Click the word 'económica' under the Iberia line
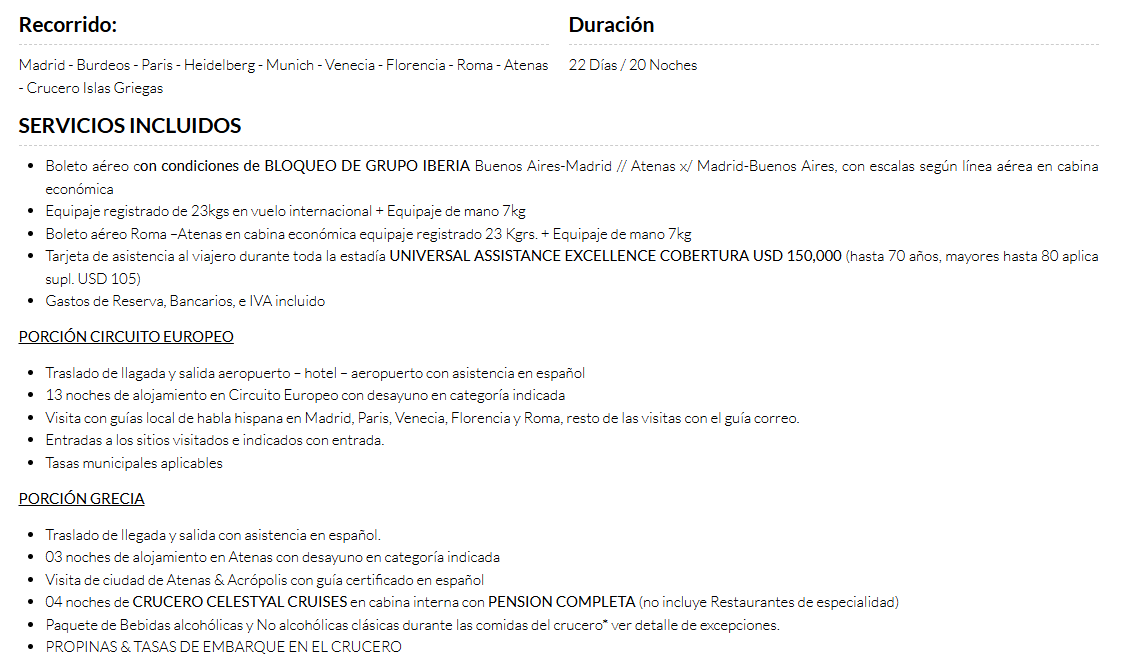 [x=80, y=189]
